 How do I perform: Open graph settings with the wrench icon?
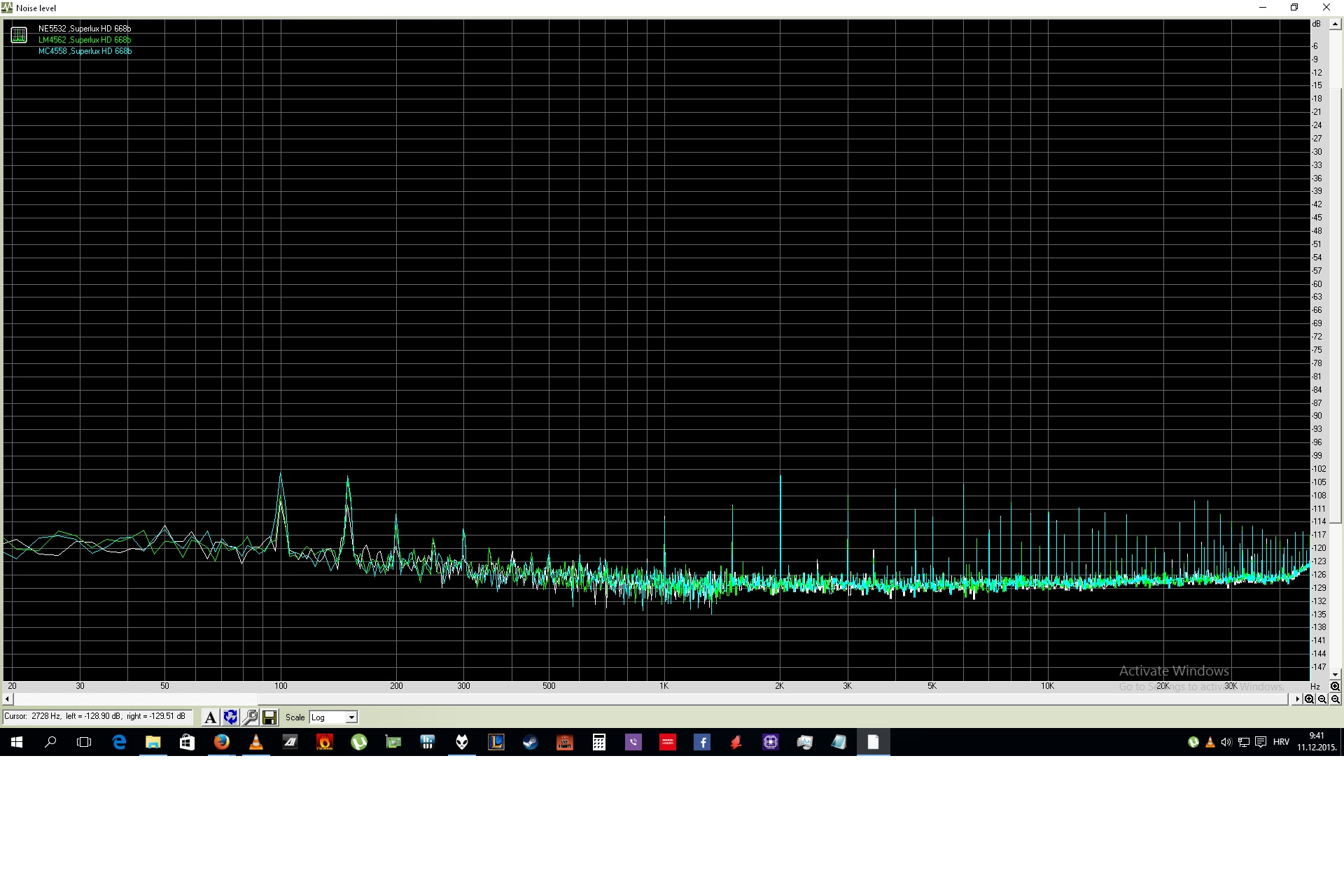(250, 717)
